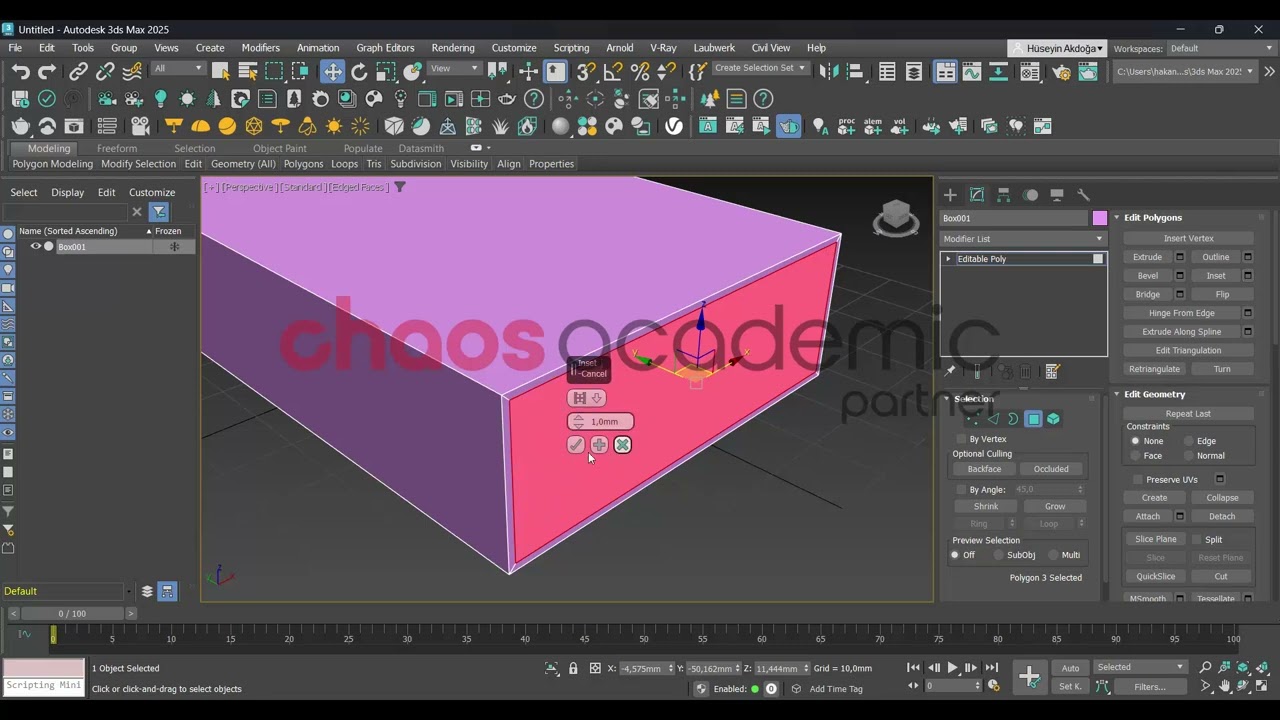The image size is (1280, 720).
Task: Toggle the 3D Snaps icon
Action: click(x=586, y=71)
